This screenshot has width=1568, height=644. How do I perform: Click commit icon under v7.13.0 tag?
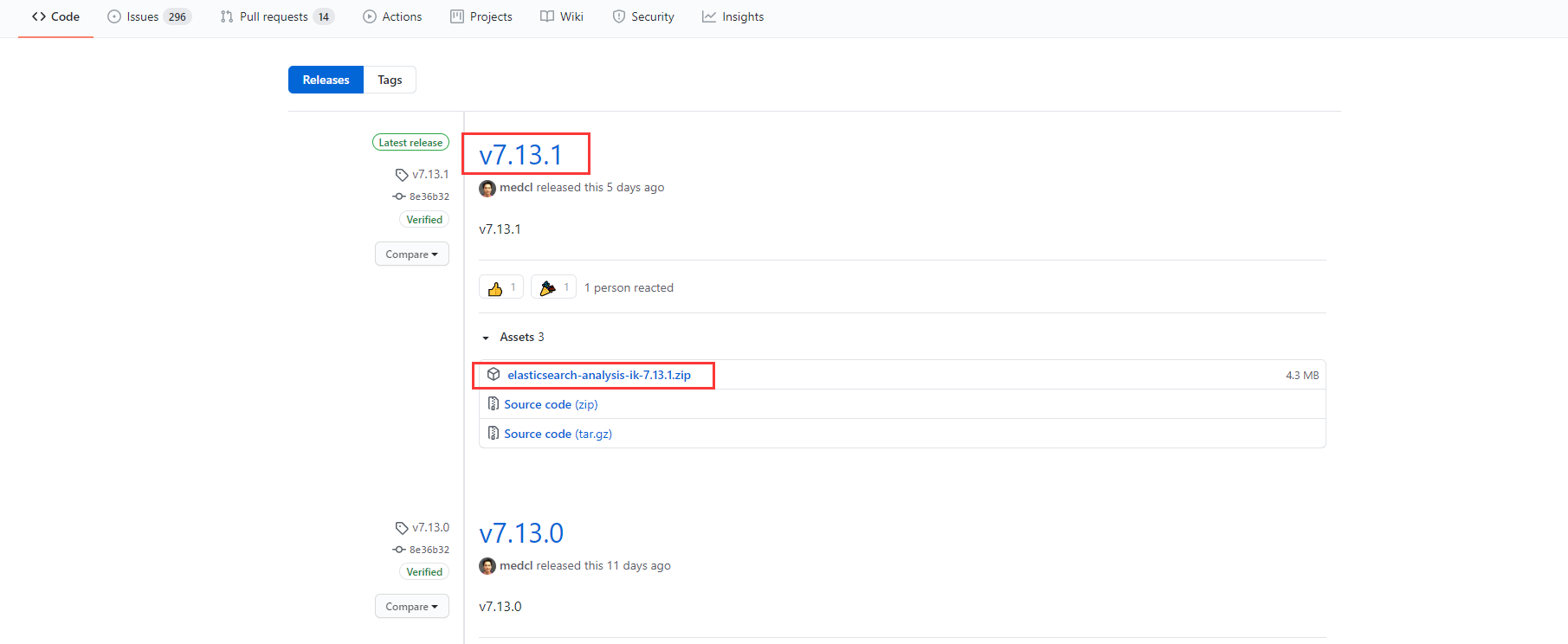399,550
